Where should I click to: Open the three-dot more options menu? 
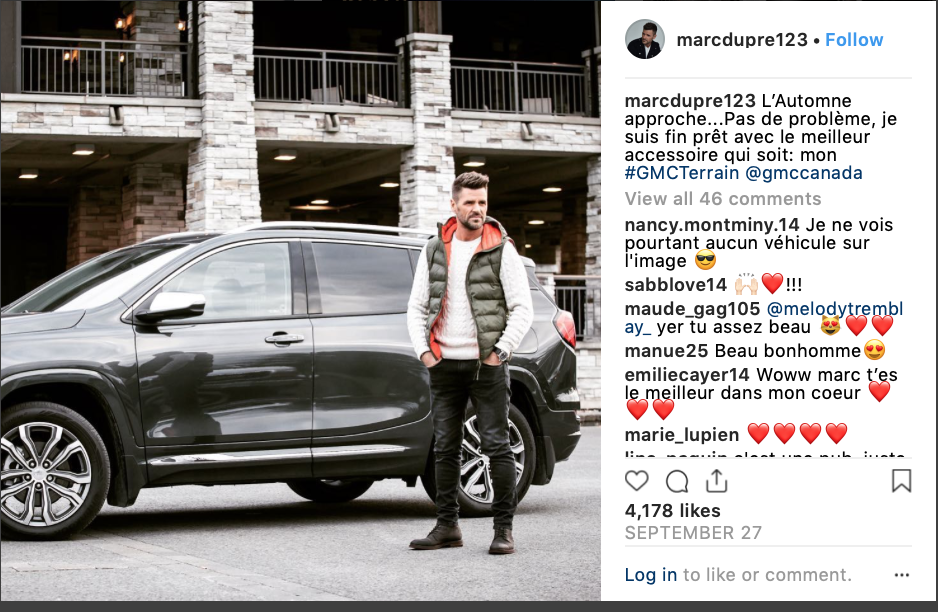point(902,575)
